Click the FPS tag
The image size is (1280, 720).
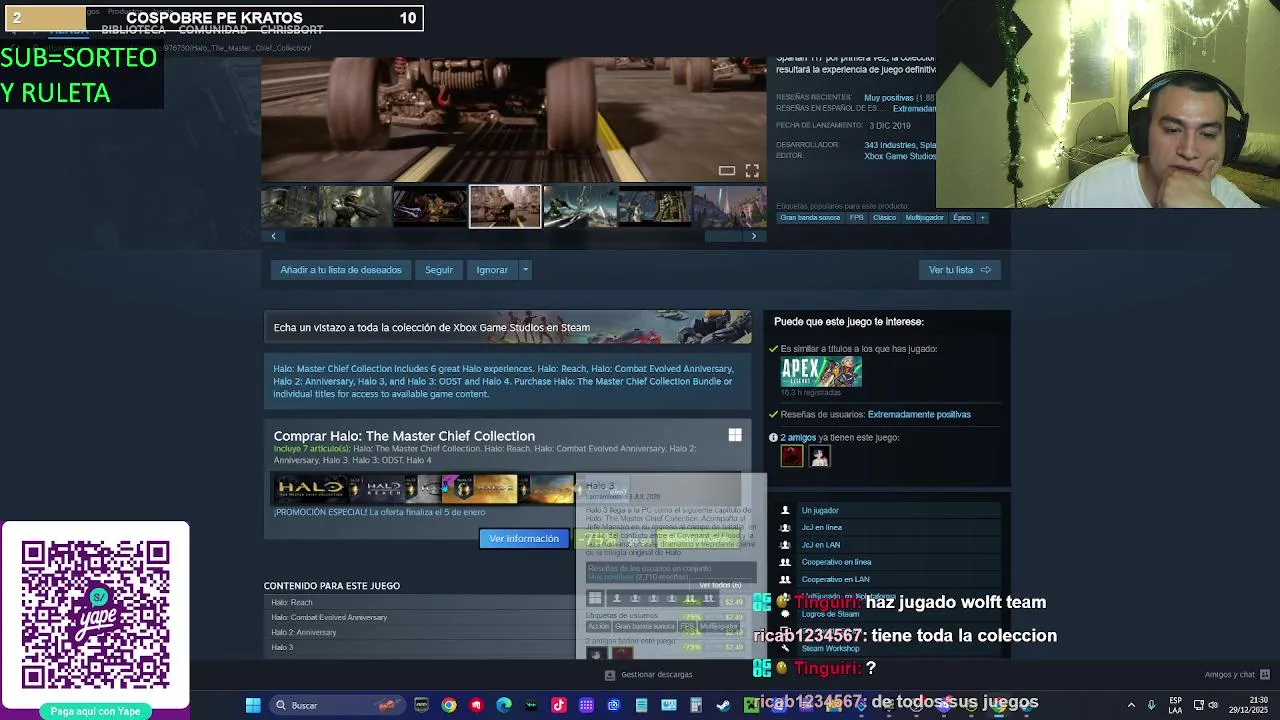(856, 218)
